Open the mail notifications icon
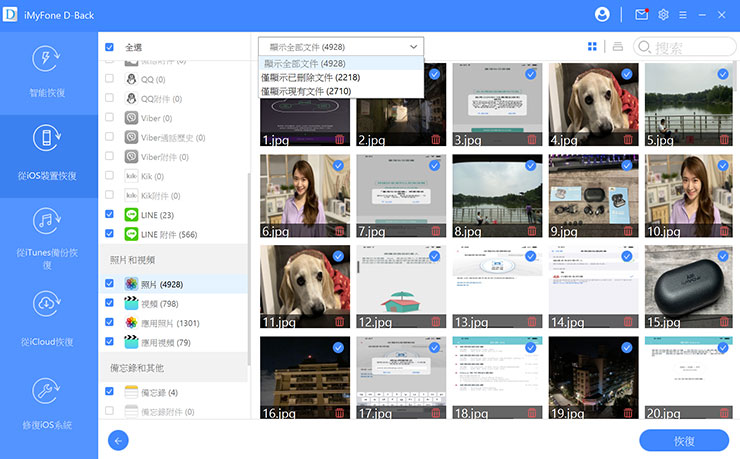Screen dimensions: 740x459 click(641, 14)
